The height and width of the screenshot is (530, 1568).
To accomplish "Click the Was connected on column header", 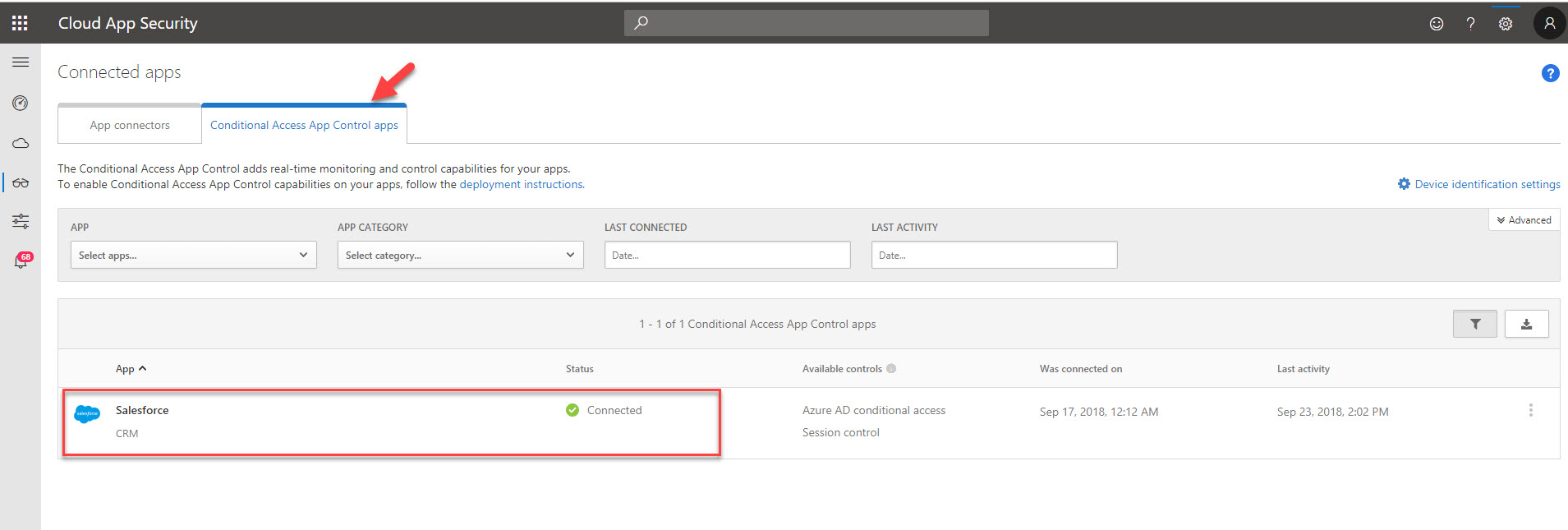I will [1081, 369].
